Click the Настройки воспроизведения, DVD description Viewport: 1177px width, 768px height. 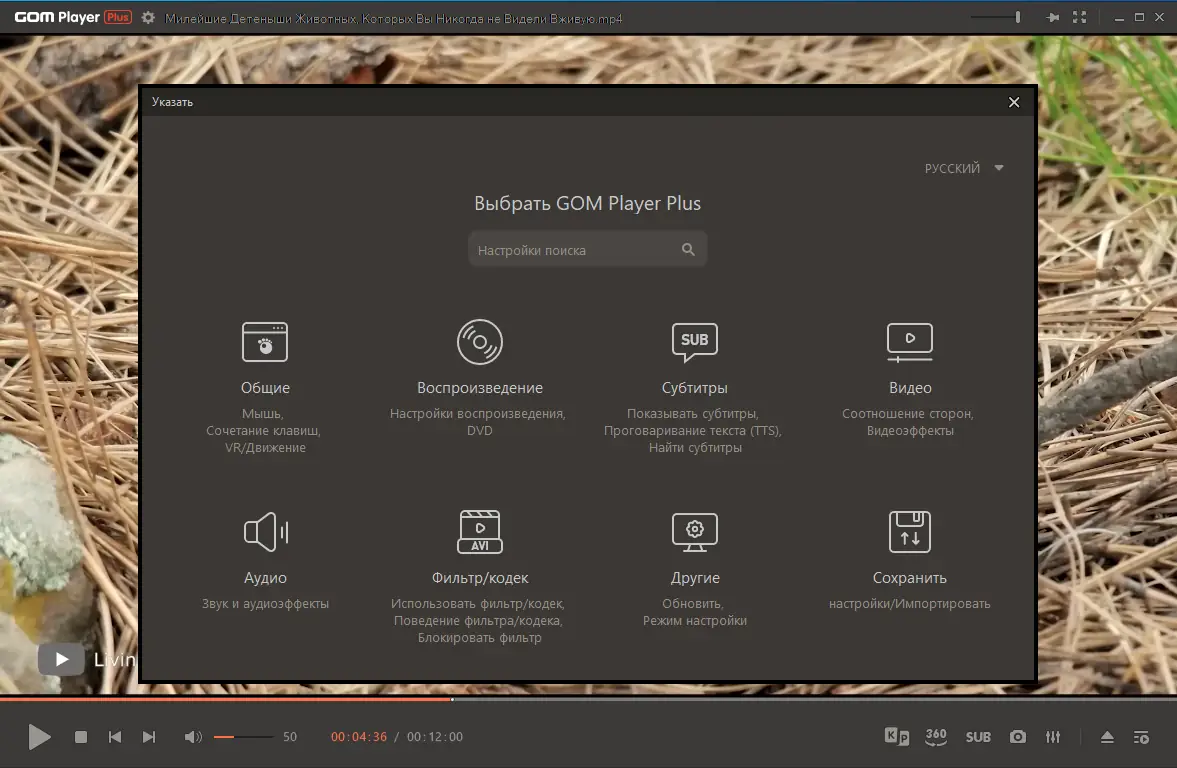tap(478, 422)
